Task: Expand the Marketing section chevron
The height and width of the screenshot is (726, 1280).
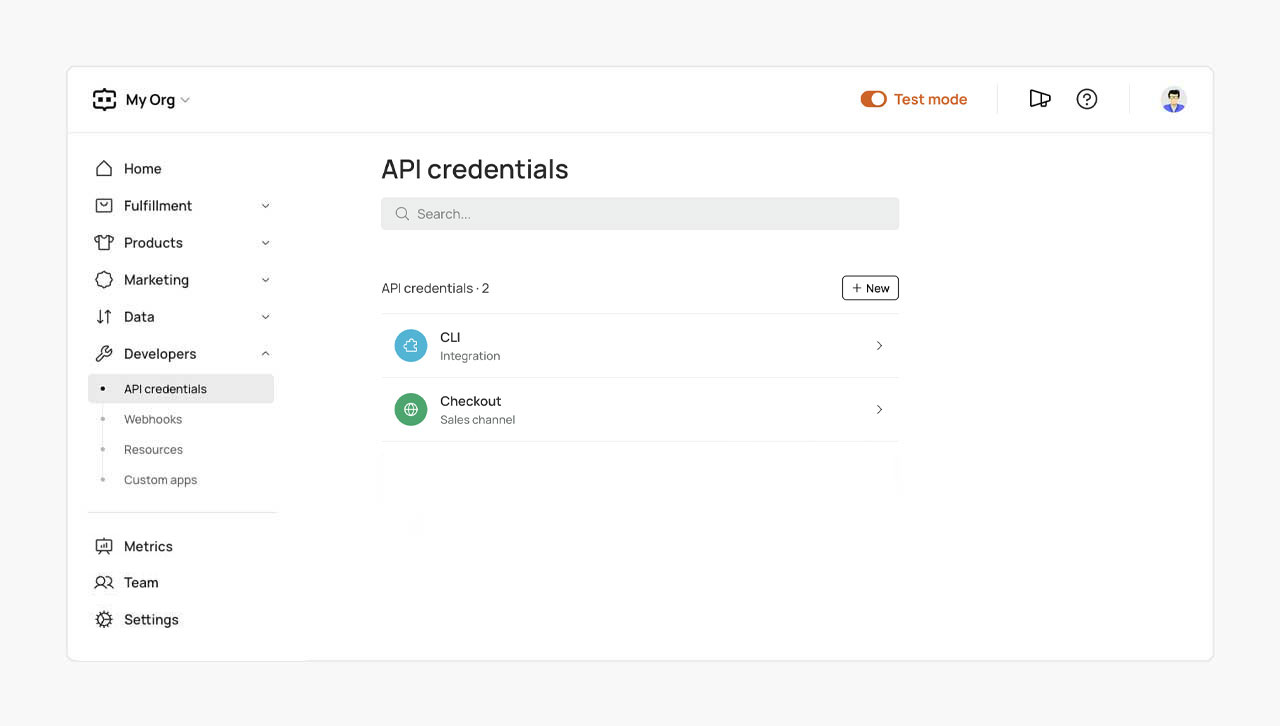Action: pos(265,280)
